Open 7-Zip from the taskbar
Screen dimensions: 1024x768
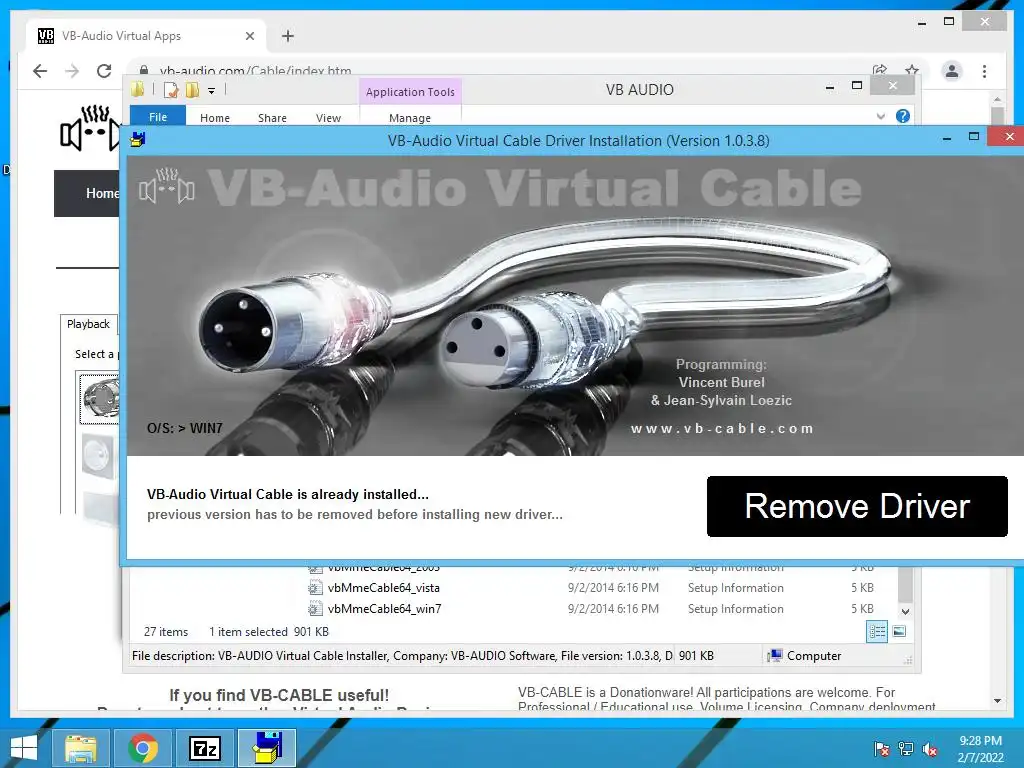[x=204, y=748]
